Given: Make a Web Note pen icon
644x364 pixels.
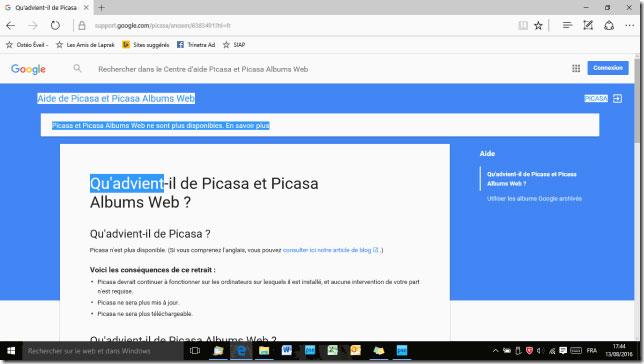Looking at the screenshot, I should (x=588, y=25).
